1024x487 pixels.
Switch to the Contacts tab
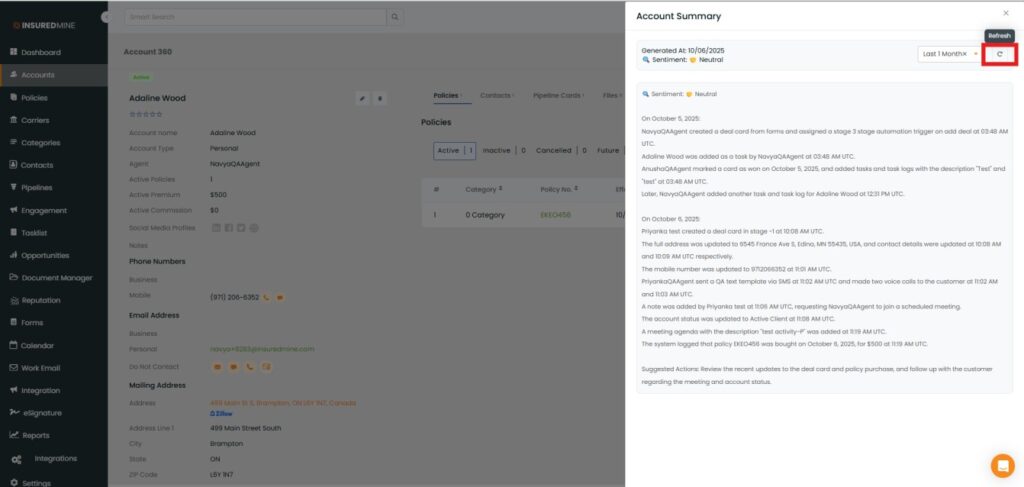pyautogui.click(x=496, y=96)
